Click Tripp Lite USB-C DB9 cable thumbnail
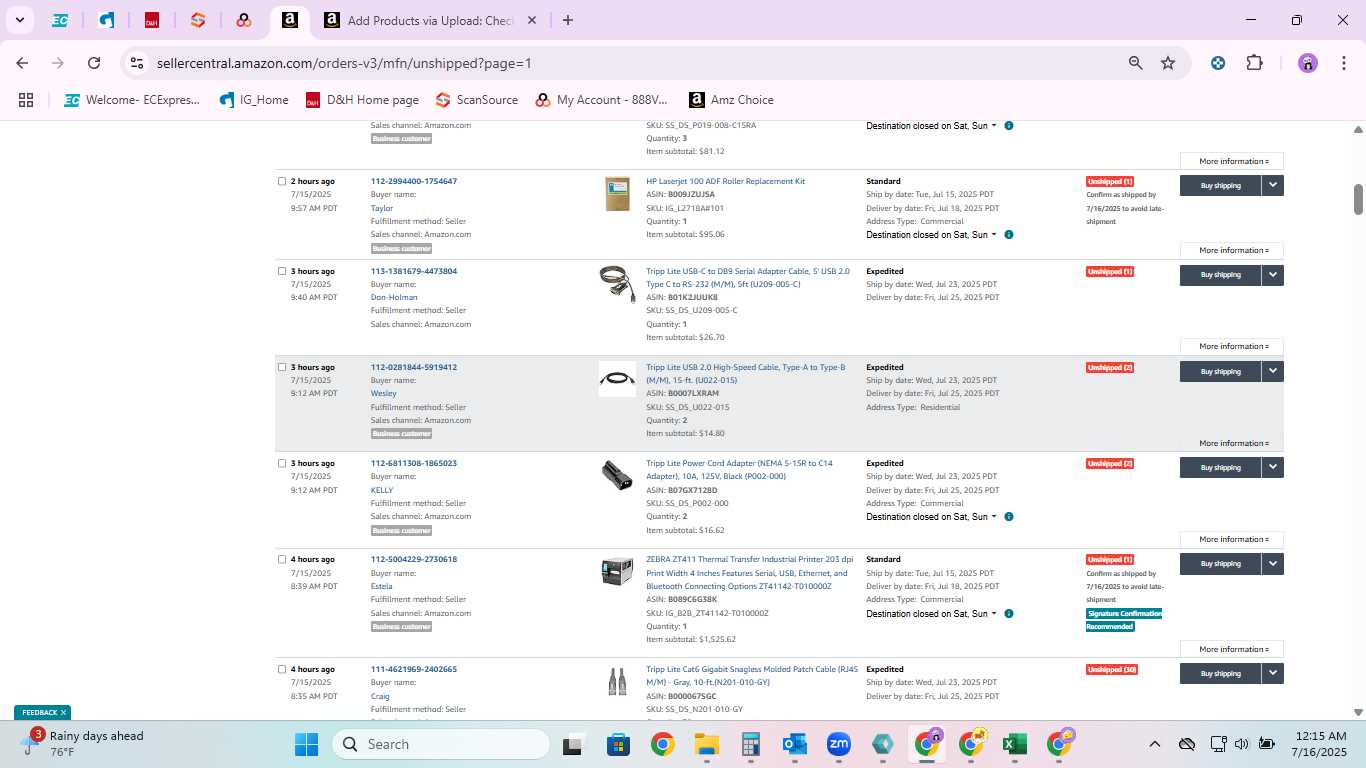Screen dimensions: 1366x768 coord(617,284)
